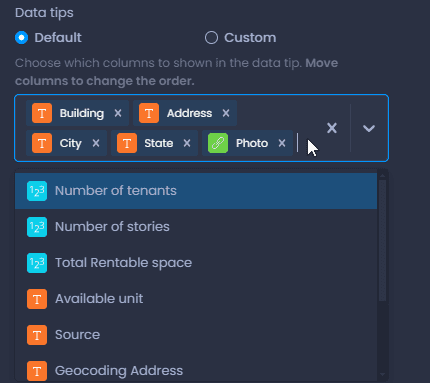Viewport: 430px width, 383px height.
Task: Click text type icon beside Source
Action: tap(37, 335)
